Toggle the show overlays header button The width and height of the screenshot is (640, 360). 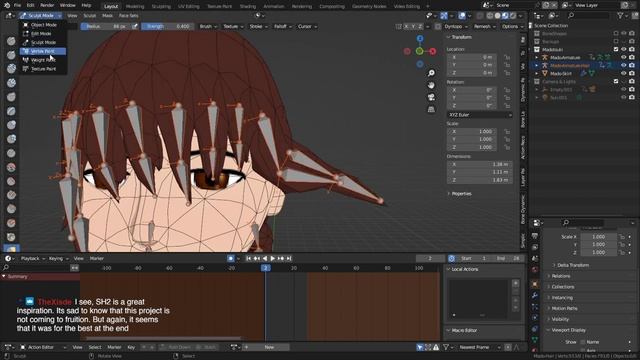click(462, 16)
